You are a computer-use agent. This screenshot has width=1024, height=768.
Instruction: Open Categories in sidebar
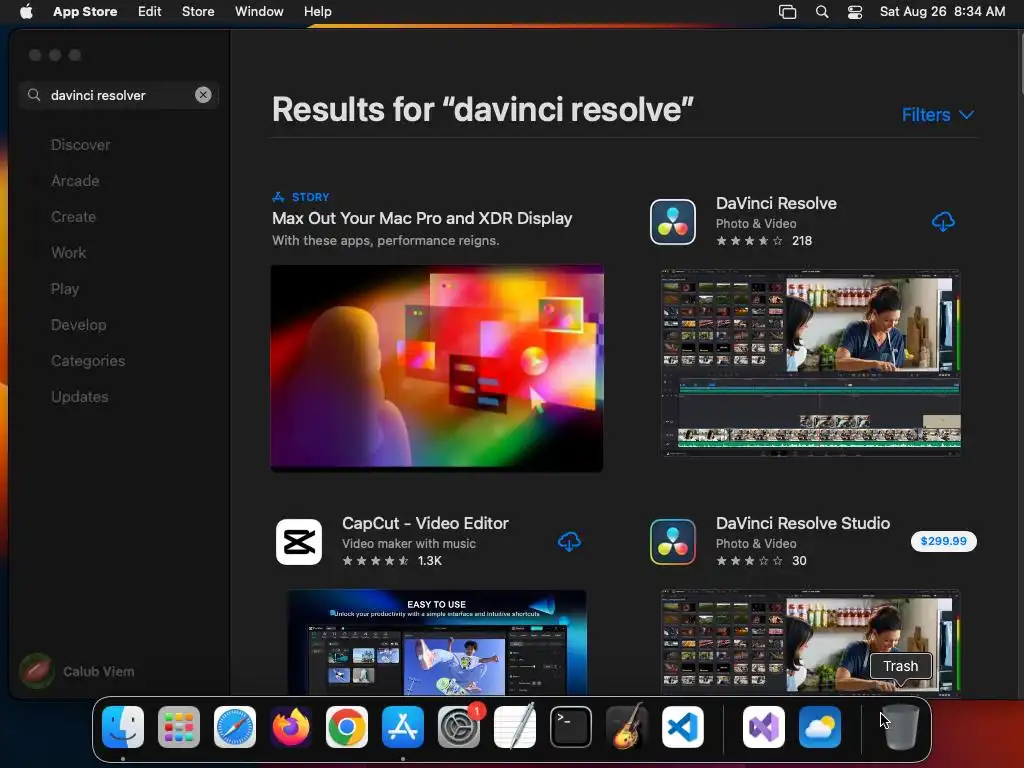(88, 360)
